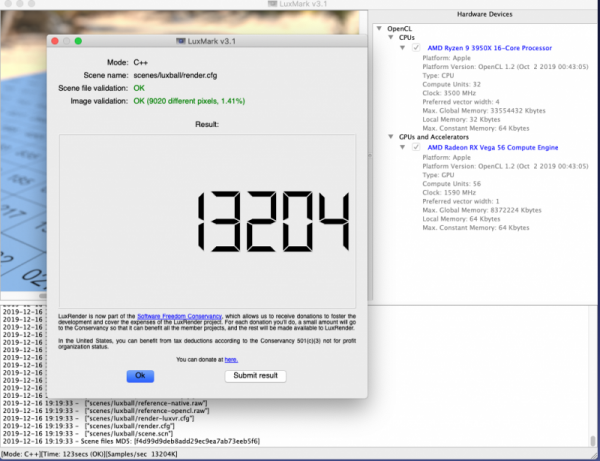Click the green 'OK' scene file validation value
Viewport: 600px width, 461px height.
click(139, 88)
